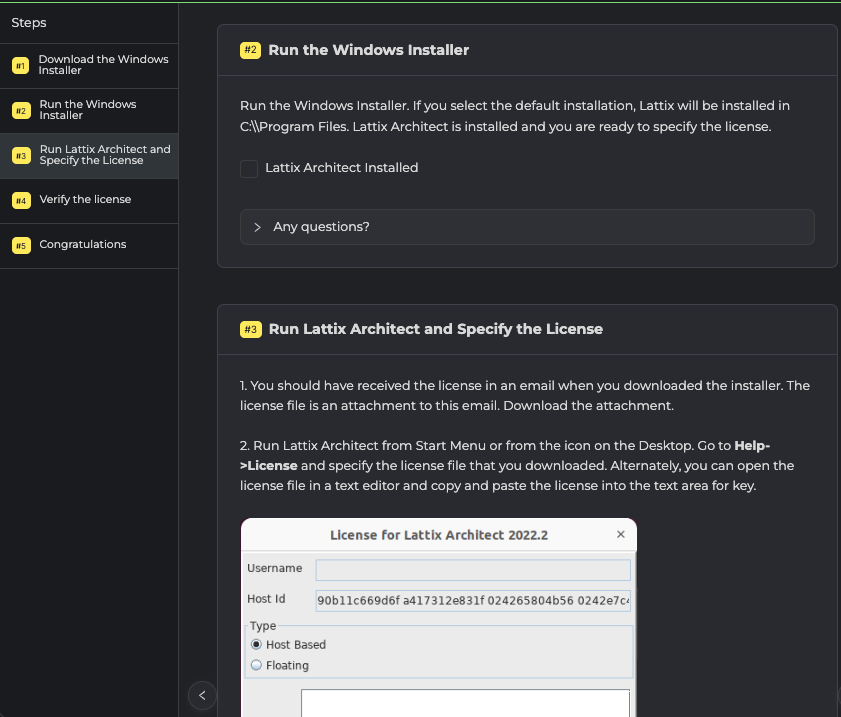Click the bold Help->License text

click(505, 455)
